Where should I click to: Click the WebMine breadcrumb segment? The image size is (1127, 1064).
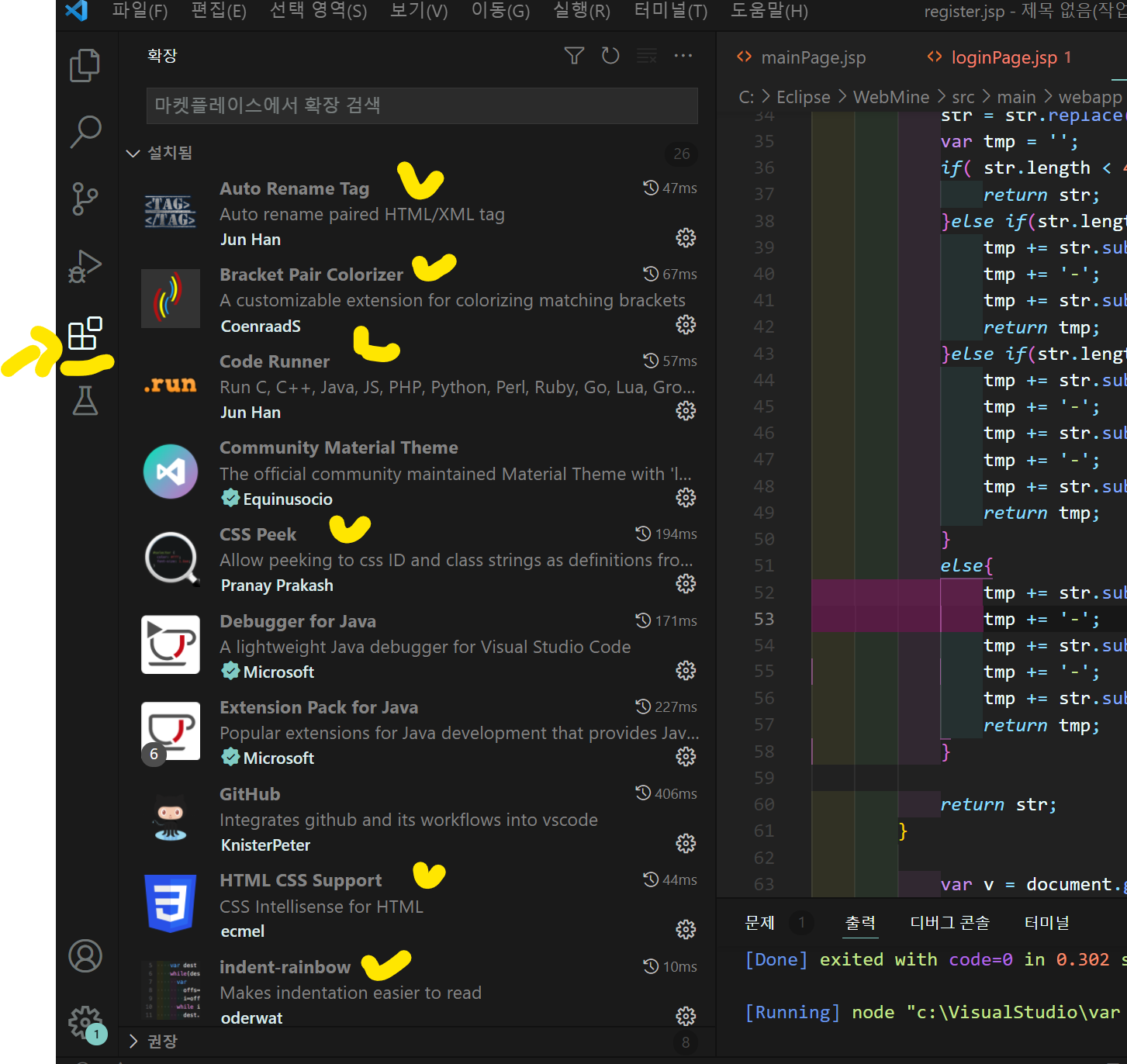891,97
